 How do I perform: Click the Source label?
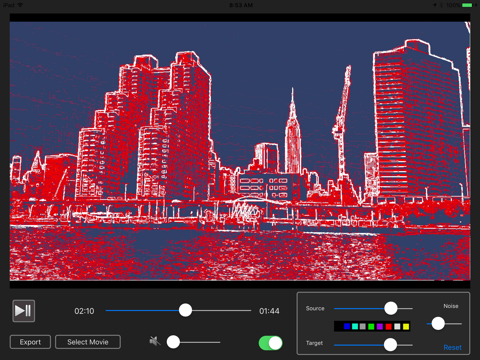coord(315,308)
